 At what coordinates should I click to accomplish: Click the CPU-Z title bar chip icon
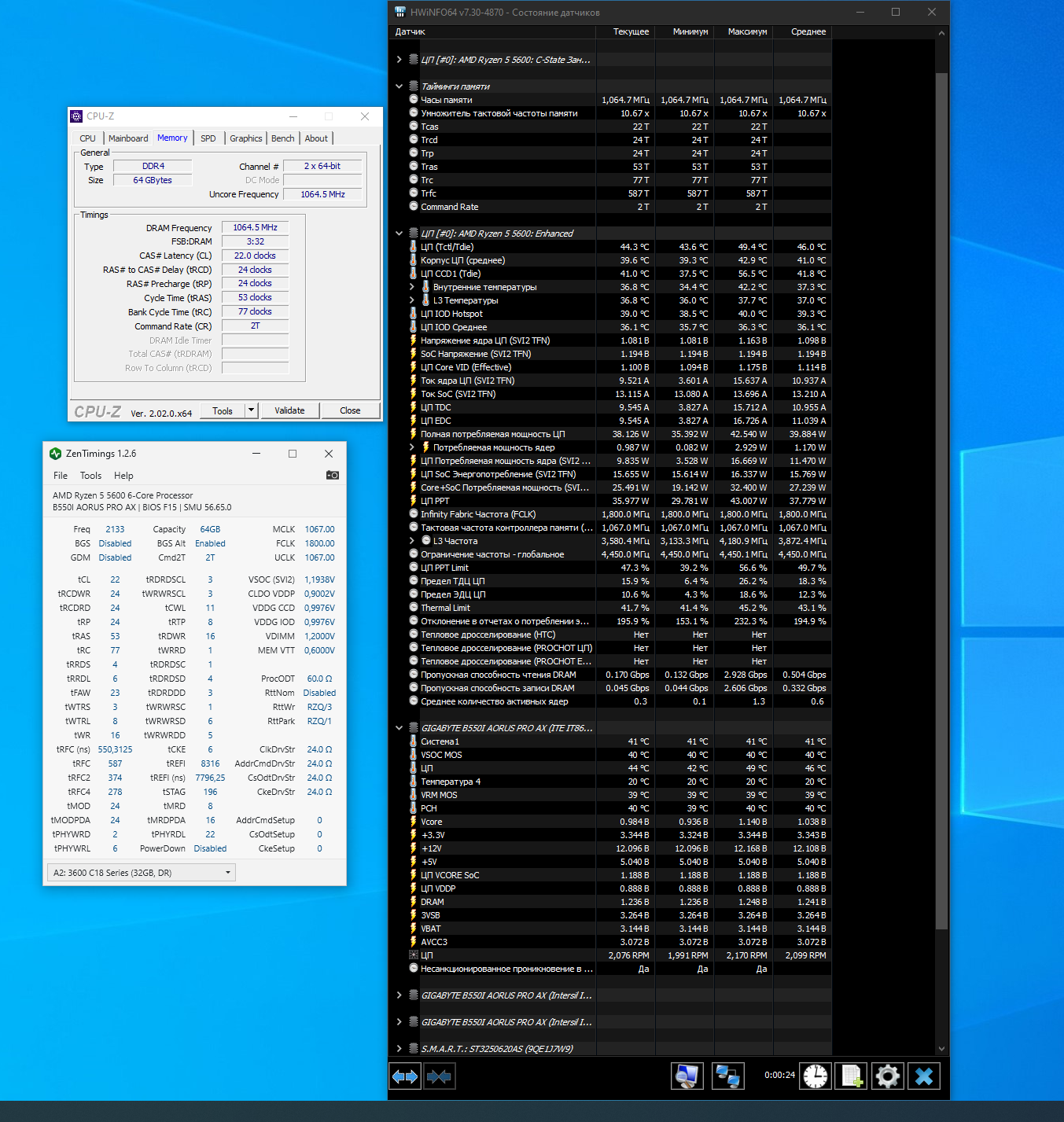pyautogui.click(x=76, y=116)
